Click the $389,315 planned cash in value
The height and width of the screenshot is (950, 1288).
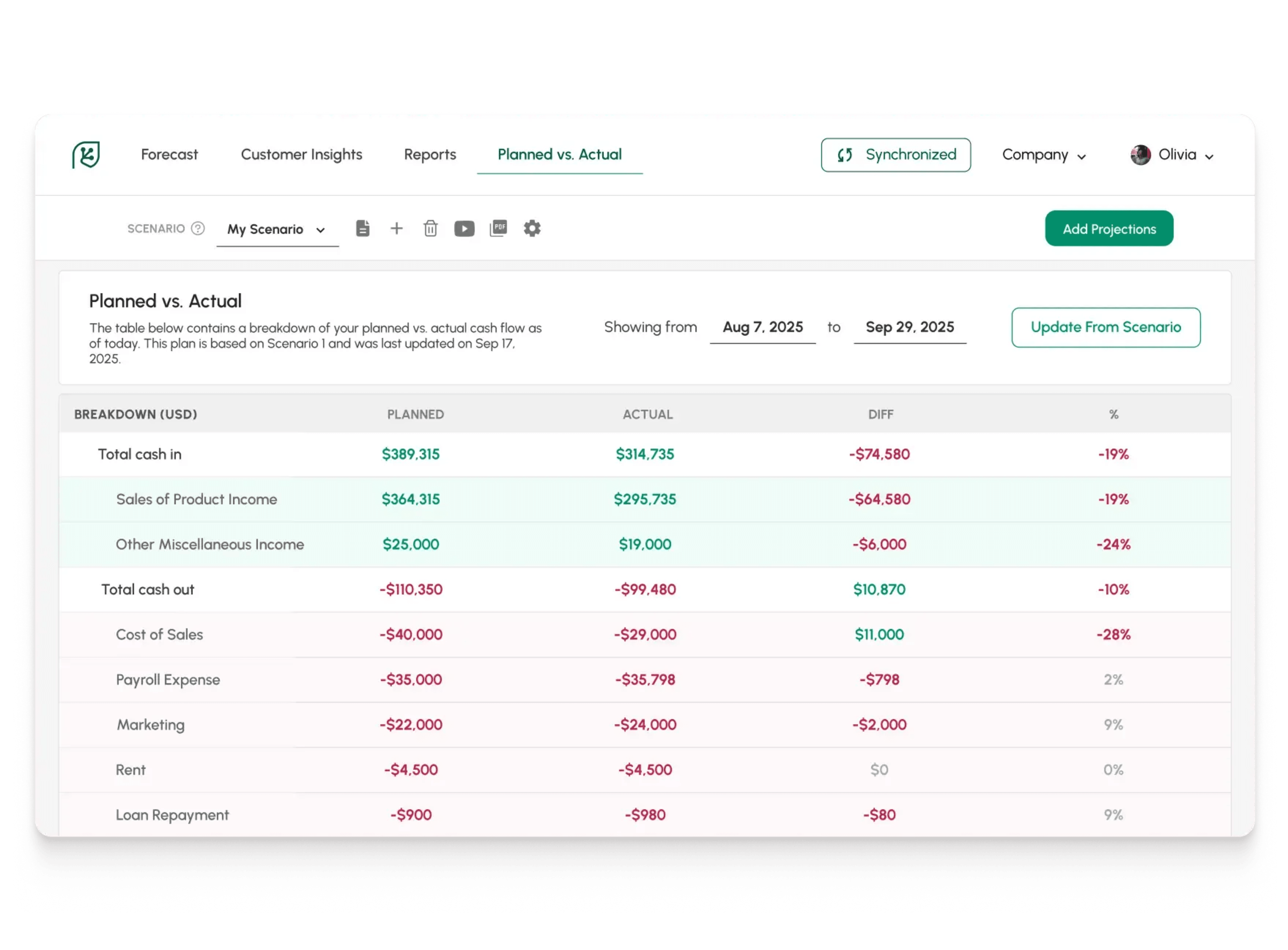tap(410, 454)
